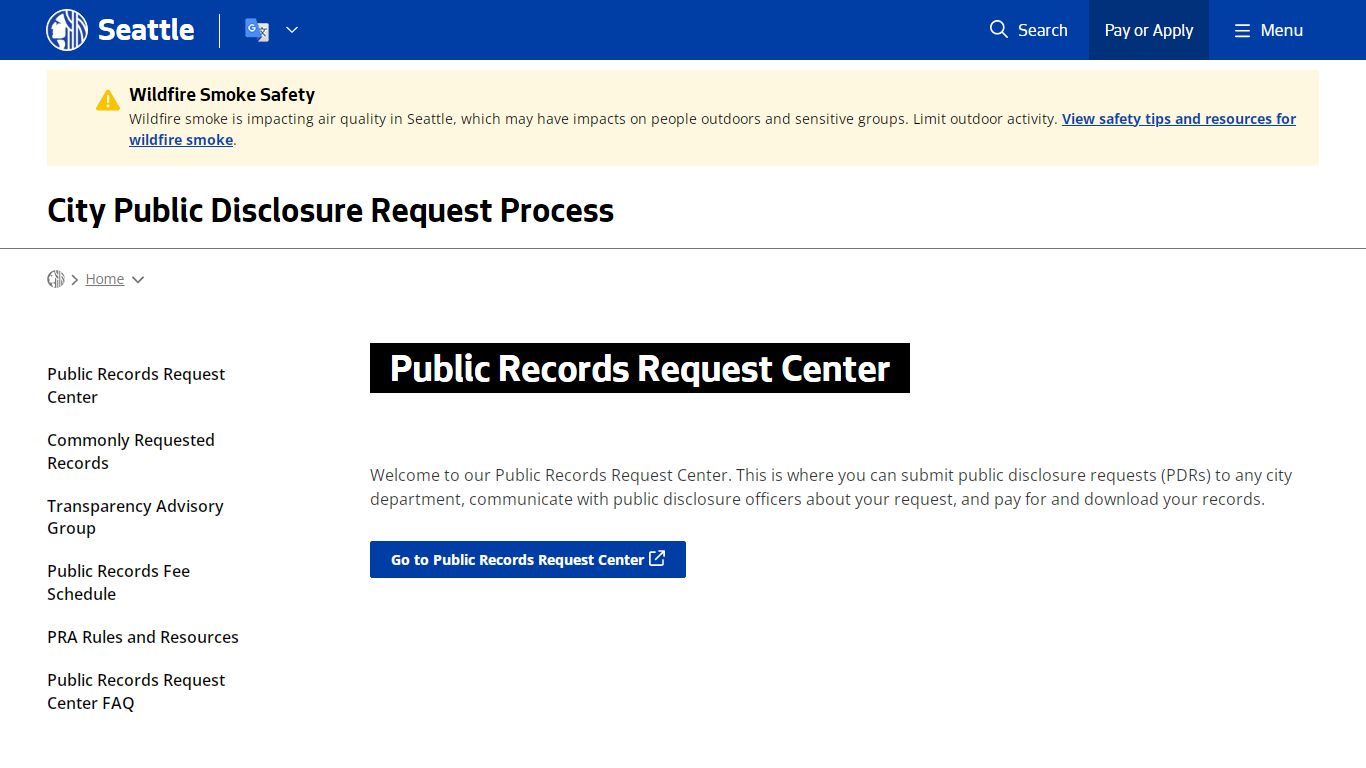The height and width of the screenshot is (768, 1366).
Task: Open PRA Rules and Resources
Action: click(143, 637)
